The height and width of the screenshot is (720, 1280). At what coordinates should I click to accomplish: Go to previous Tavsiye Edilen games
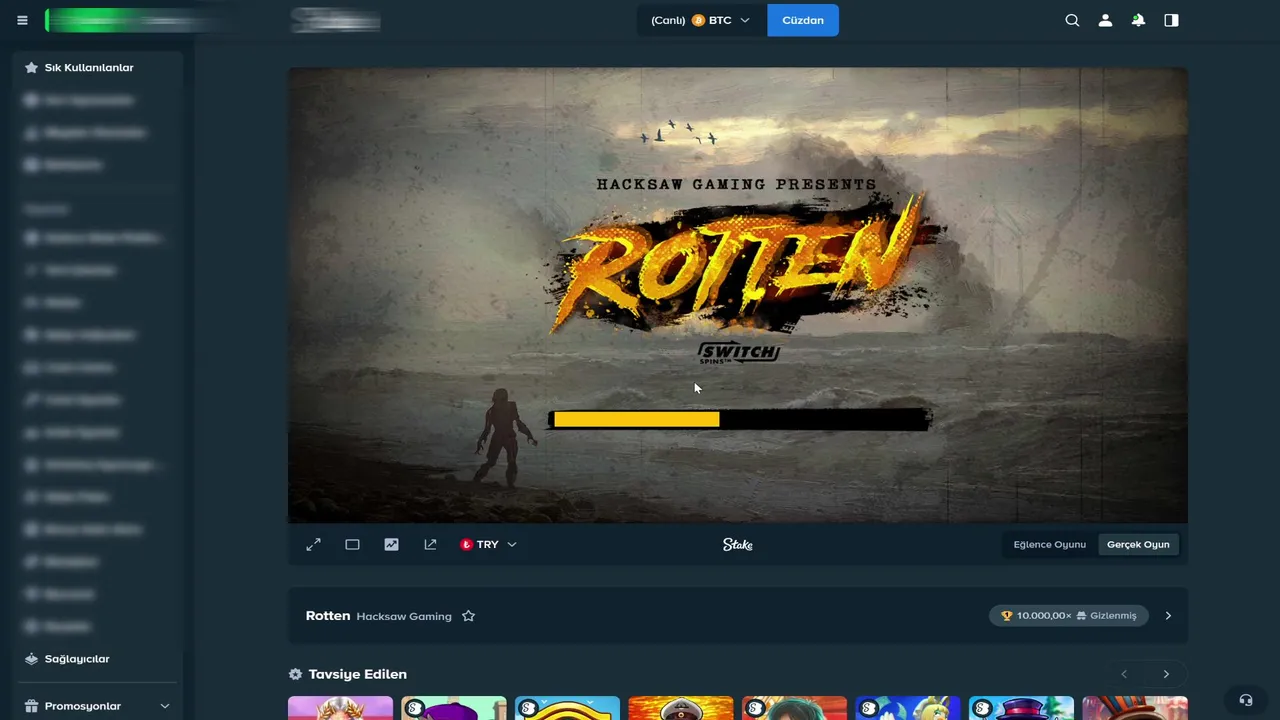(1124, 674)
